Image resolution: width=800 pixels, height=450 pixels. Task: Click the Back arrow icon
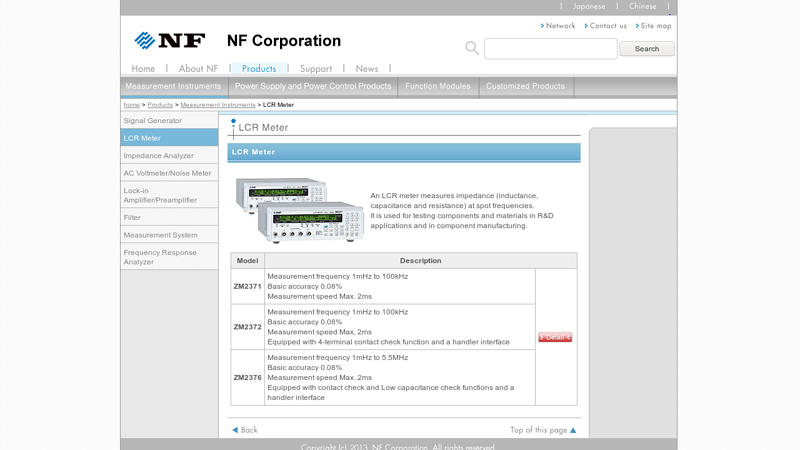235,430
